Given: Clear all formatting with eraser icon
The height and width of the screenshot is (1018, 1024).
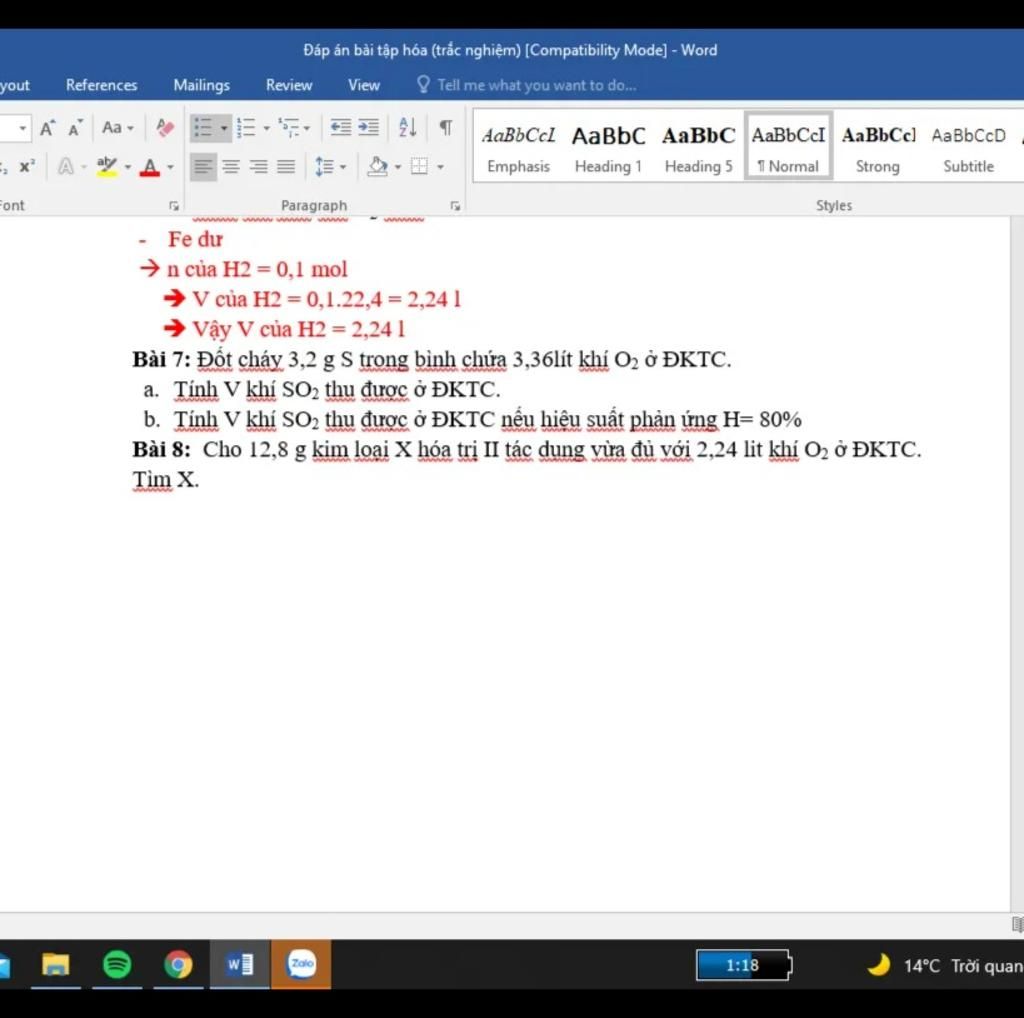Looking at the screenshot, I should point(165,127).
